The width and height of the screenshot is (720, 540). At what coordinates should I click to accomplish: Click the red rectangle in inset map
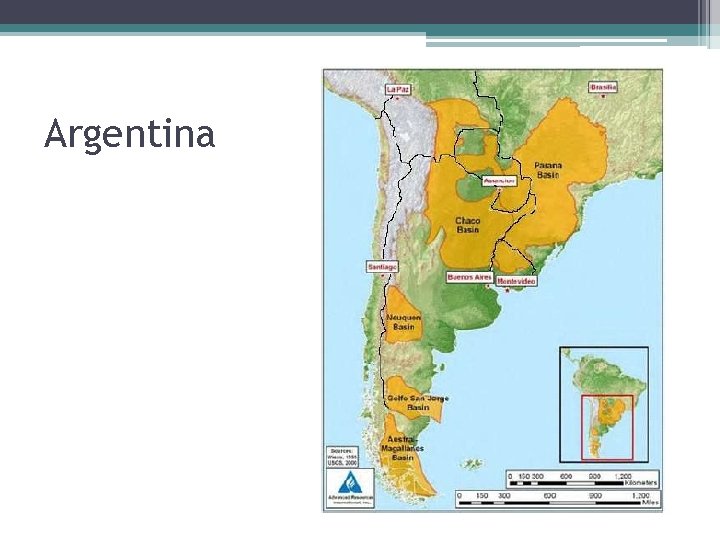[607, 428]
